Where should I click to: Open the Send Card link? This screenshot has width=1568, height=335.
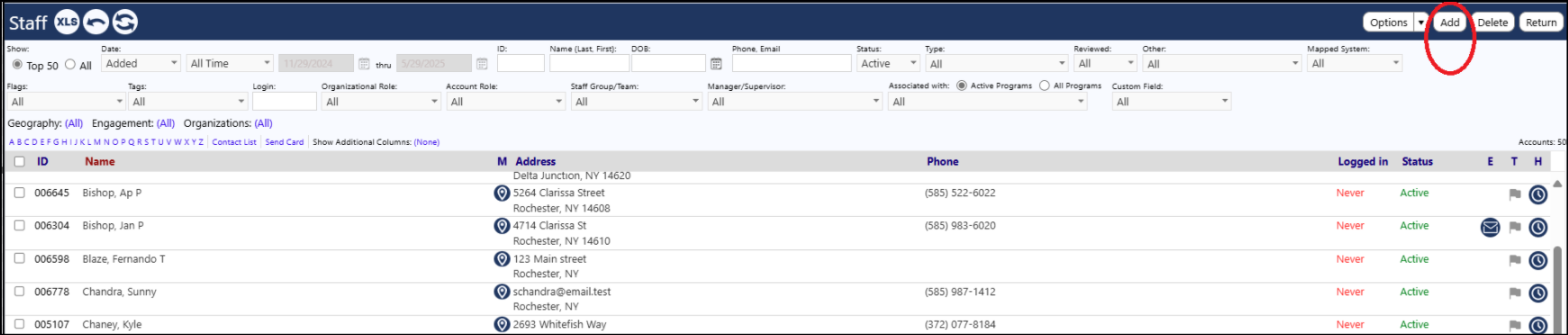(285, 142)
